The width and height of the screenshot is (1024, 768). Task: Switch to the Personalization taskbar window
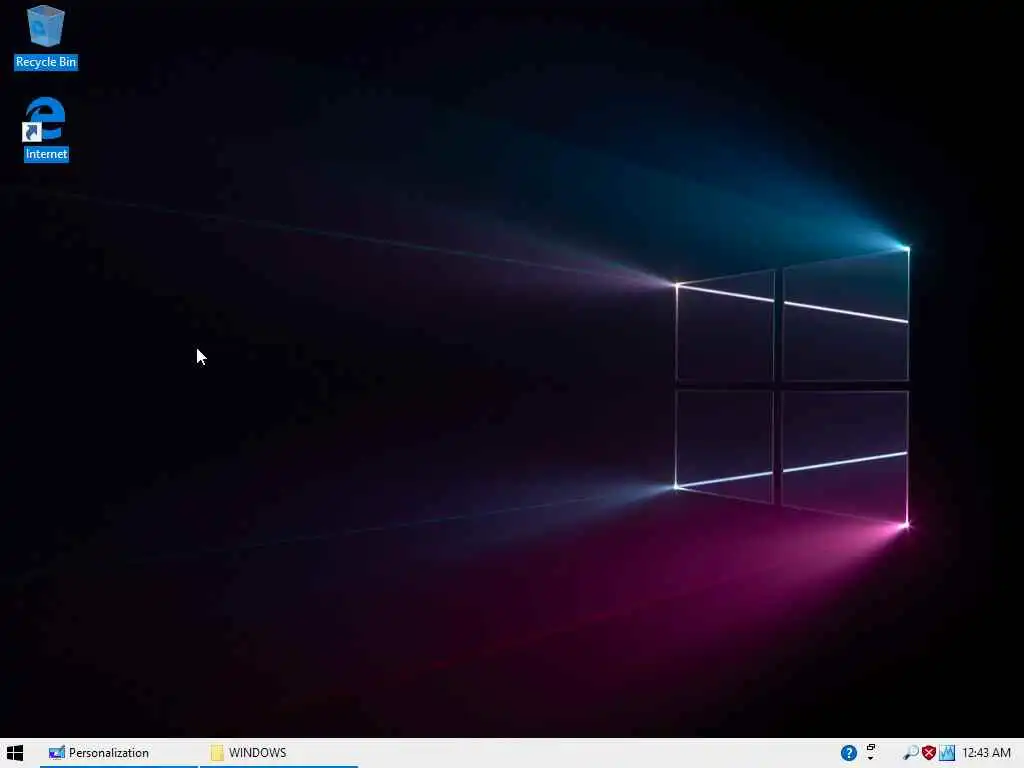pos(119,753)
